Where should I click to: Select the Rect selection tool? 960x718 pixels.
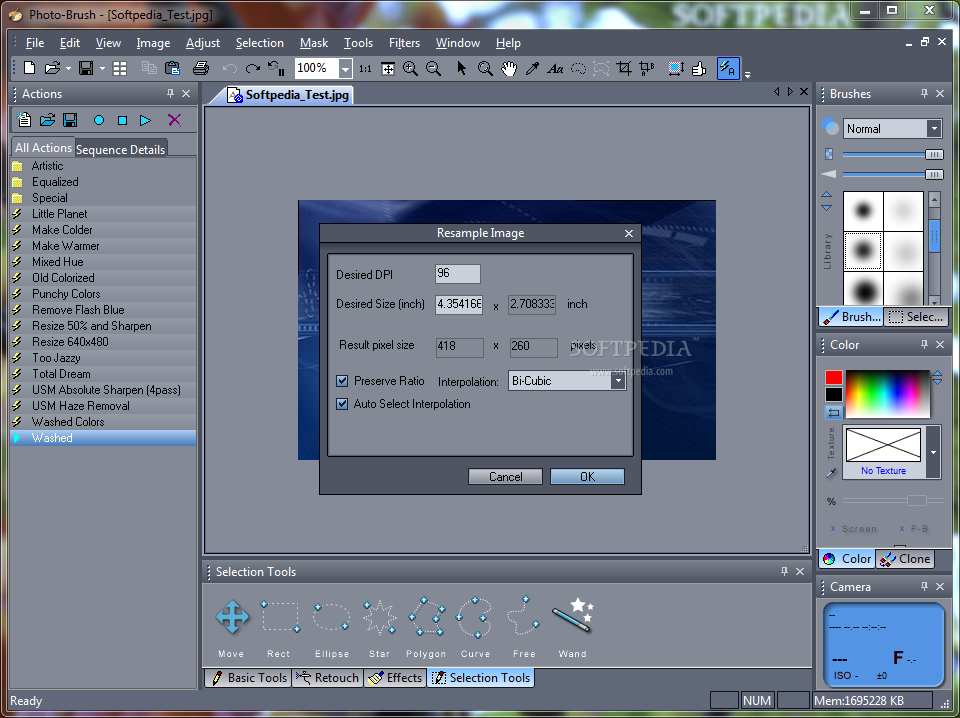[x=280, y=616]
